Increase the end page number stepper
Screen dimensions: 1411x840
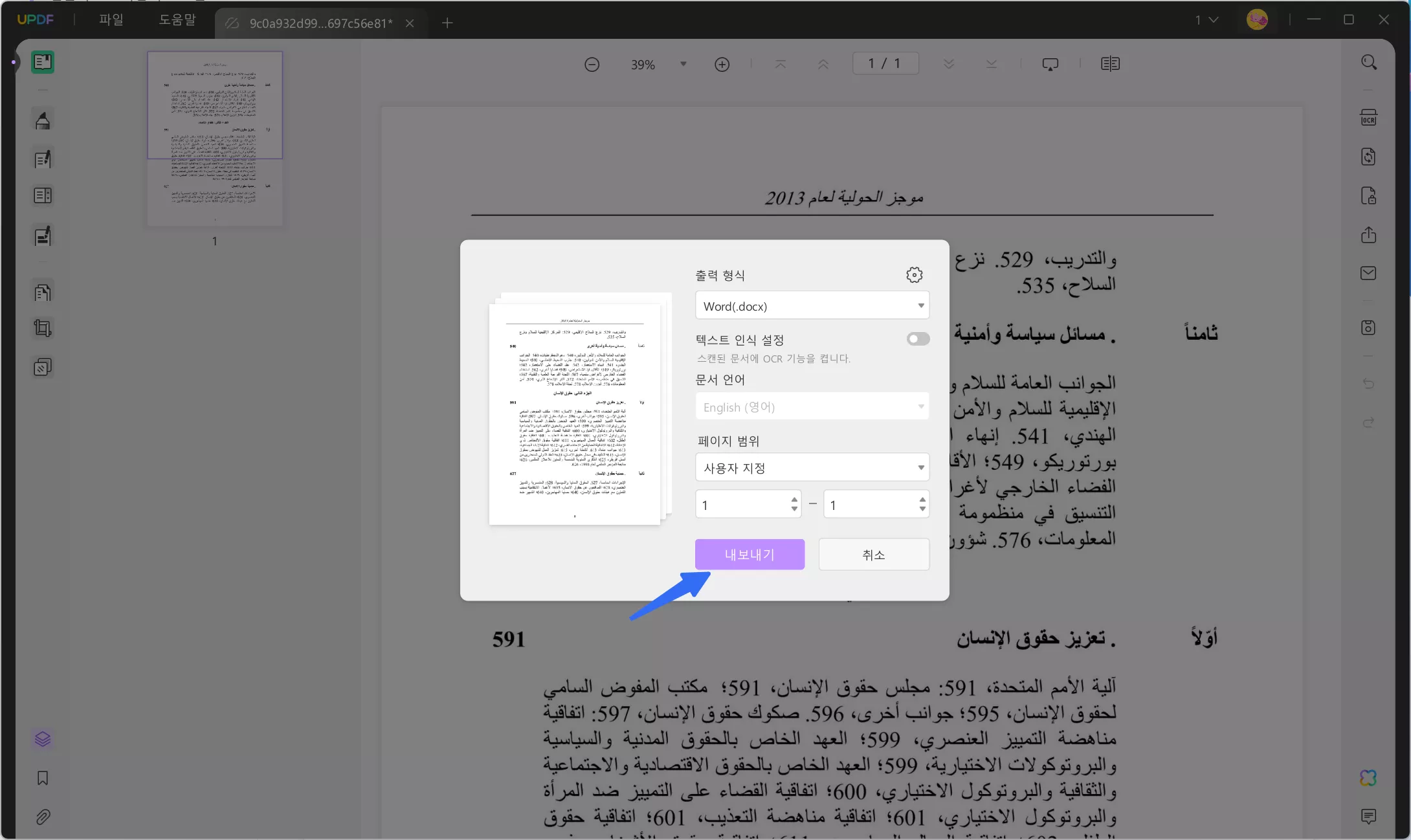pos(922,500)
